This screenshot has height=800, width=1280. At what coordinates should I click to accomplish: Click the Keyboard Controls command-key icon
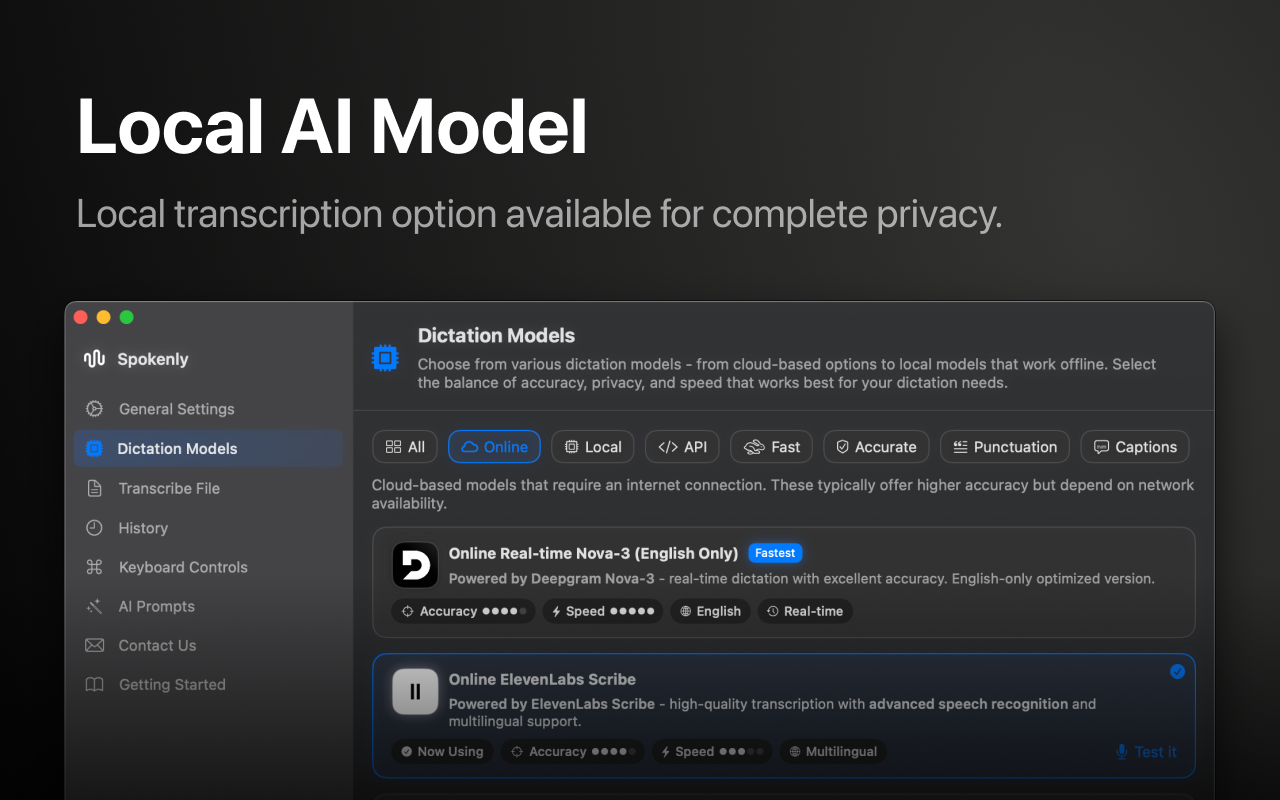[95, 567]
